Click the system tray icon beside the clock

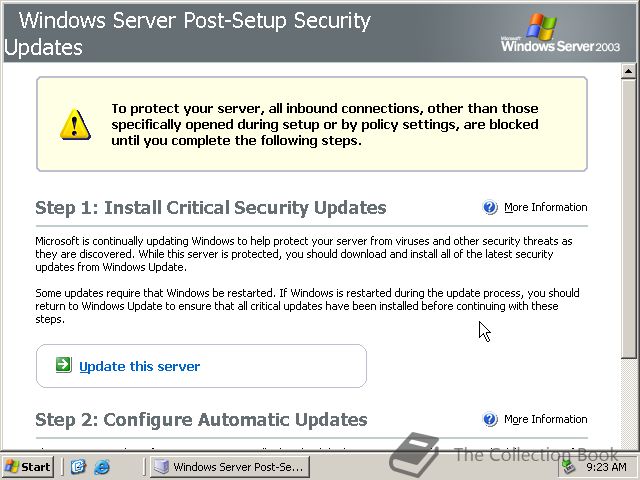pos(568,466)
